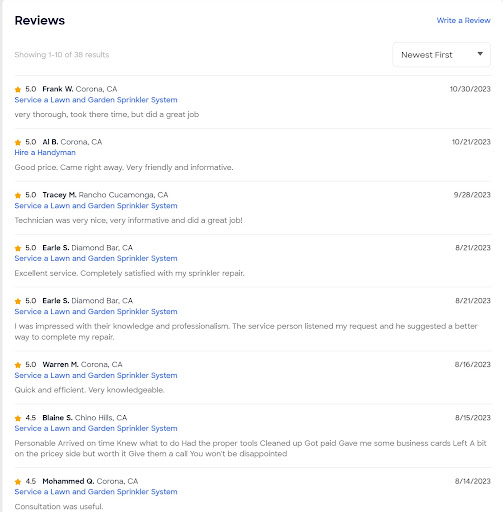Click the Reviews section heading

click(x=40, y=20)
